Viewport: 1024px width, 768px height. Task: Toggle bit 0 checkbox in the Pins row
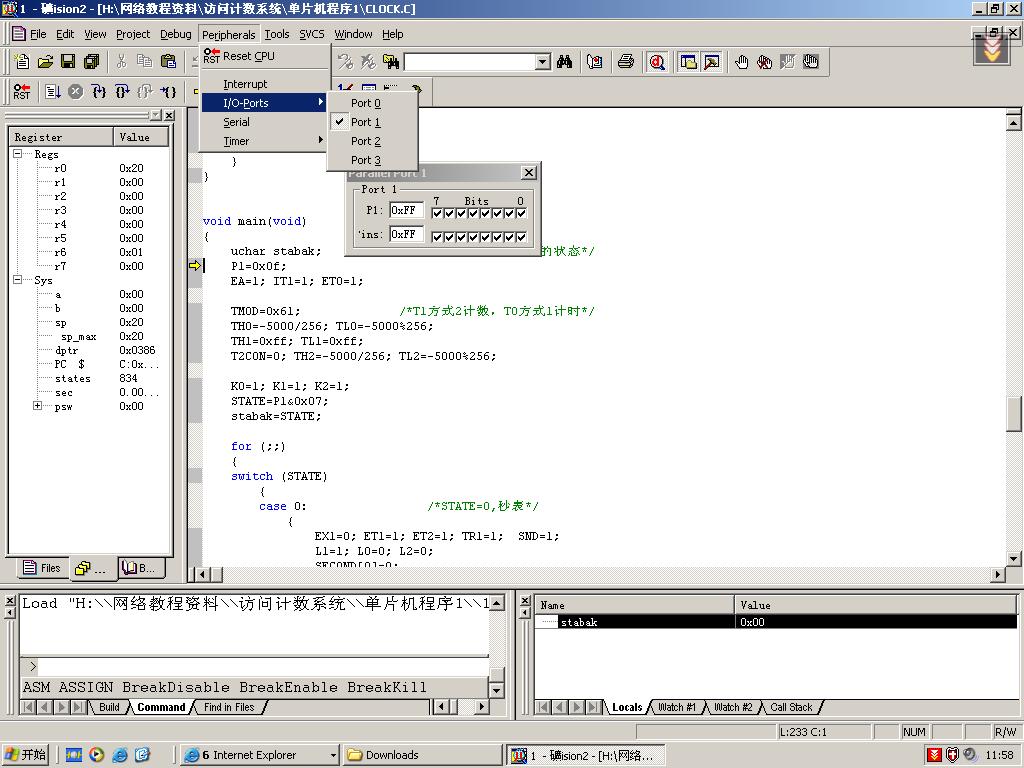(521, 237)
